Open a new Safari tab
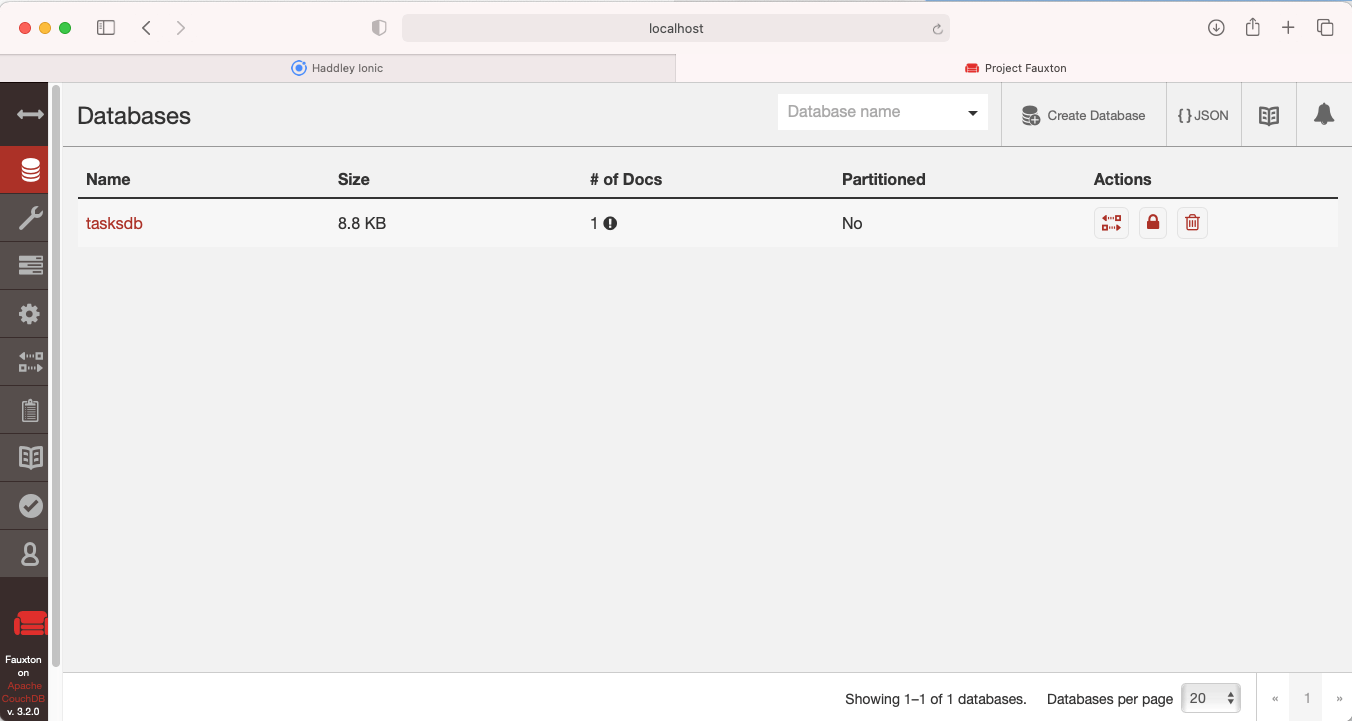The height and width of the screenshot is (721, 1352). coord(1288,28)
